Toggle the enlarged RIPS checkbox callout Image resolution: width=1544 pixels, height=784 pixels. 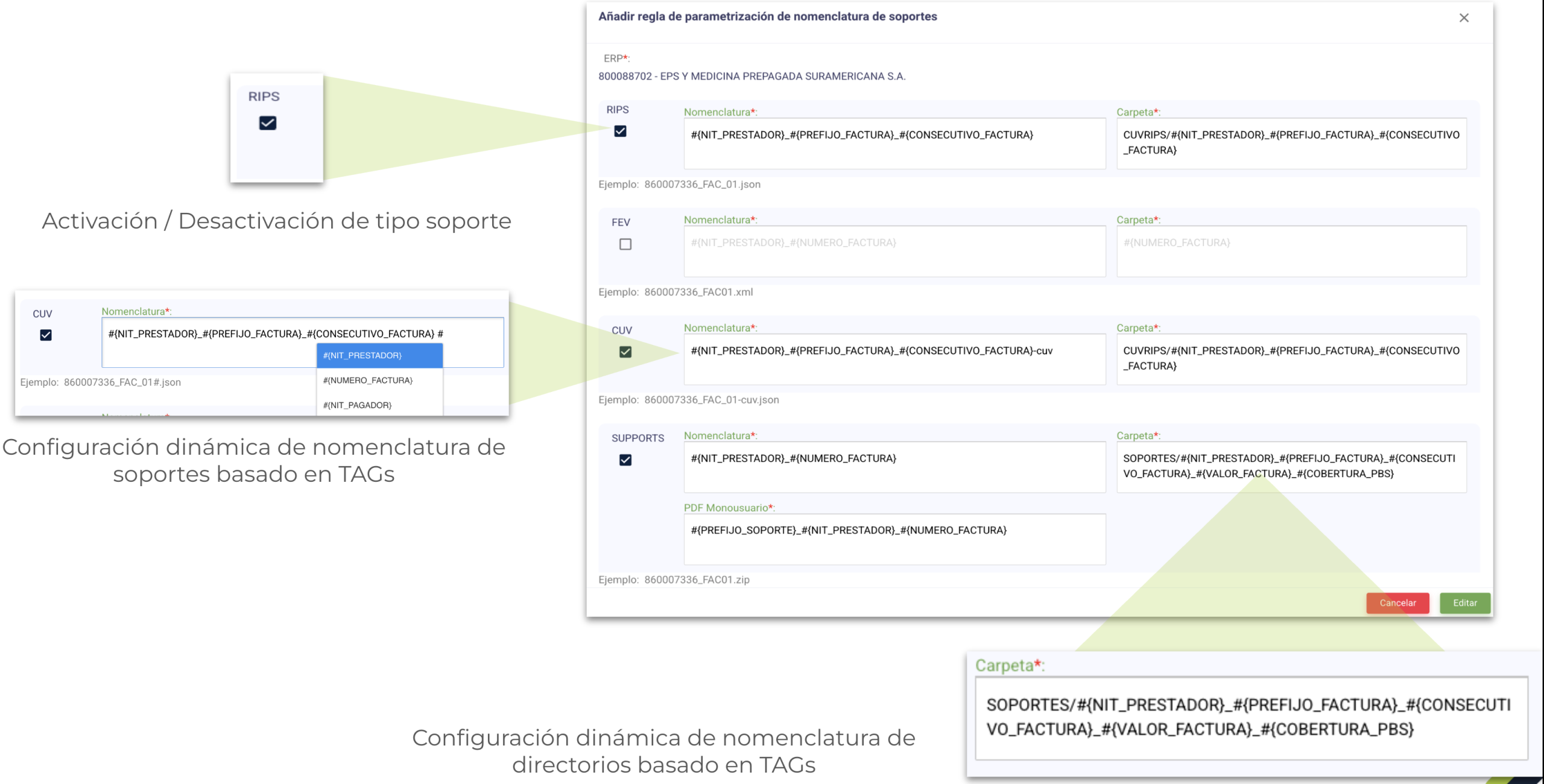(268, 123)
